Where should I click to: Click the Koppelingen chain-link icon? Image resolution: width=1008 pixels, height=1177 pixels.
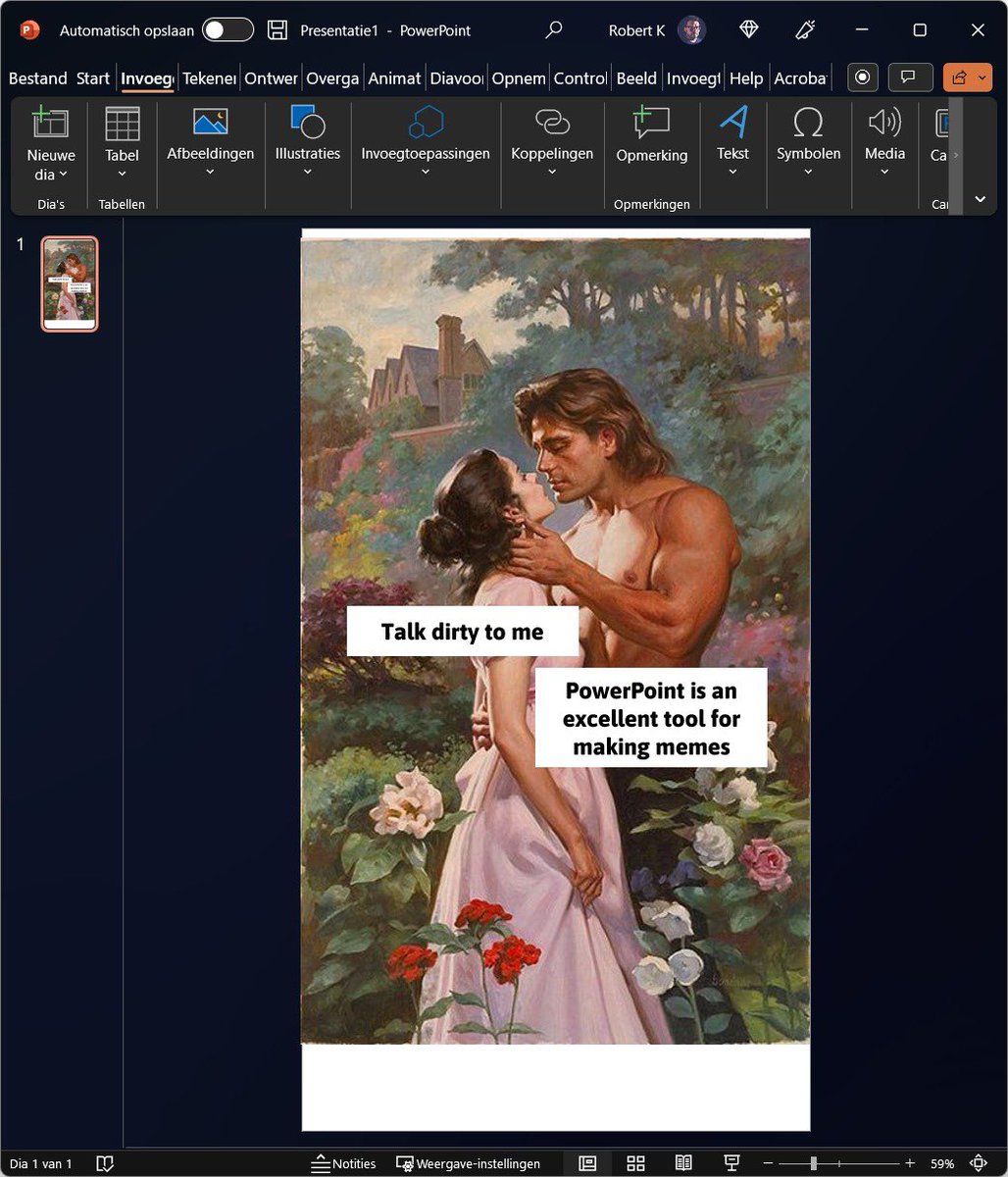pos(552,122)
